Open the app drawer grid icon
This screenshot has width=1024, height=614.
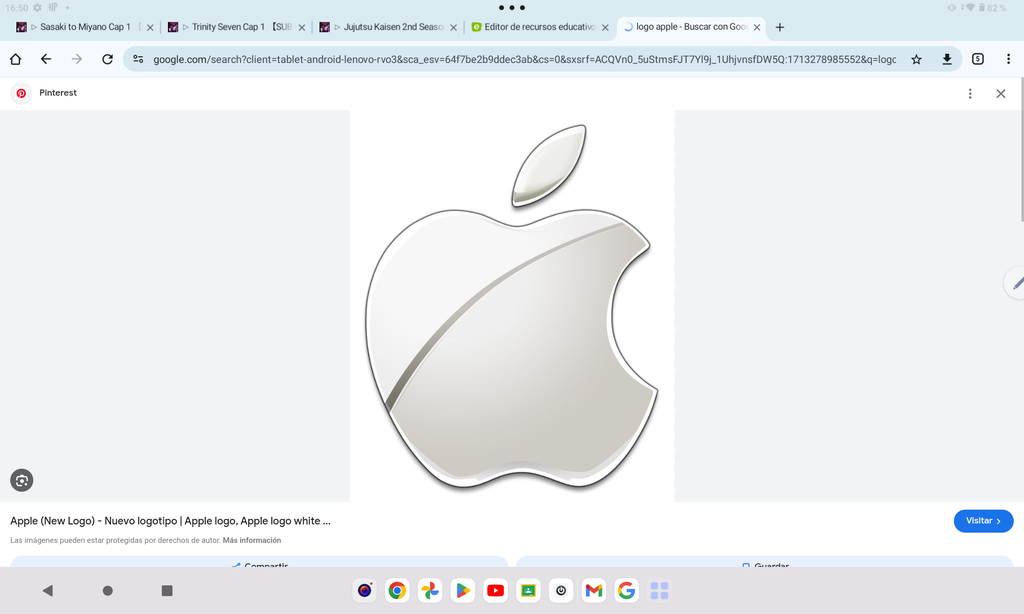660,590
